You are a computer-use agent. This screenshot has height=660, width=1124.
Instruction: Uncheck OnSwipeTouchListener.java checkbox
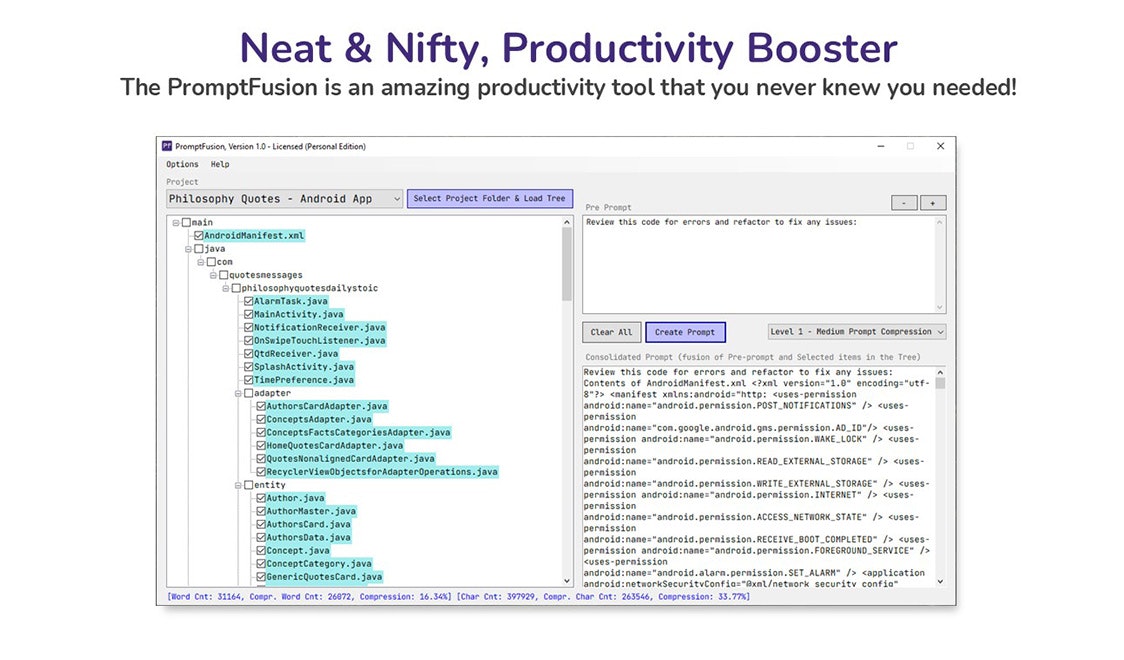point(249,341)
